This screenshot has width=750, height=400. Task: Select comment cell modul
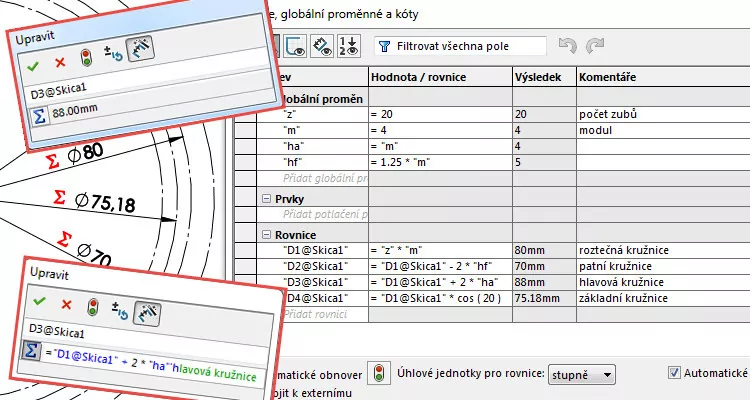(x=663, y=130)
